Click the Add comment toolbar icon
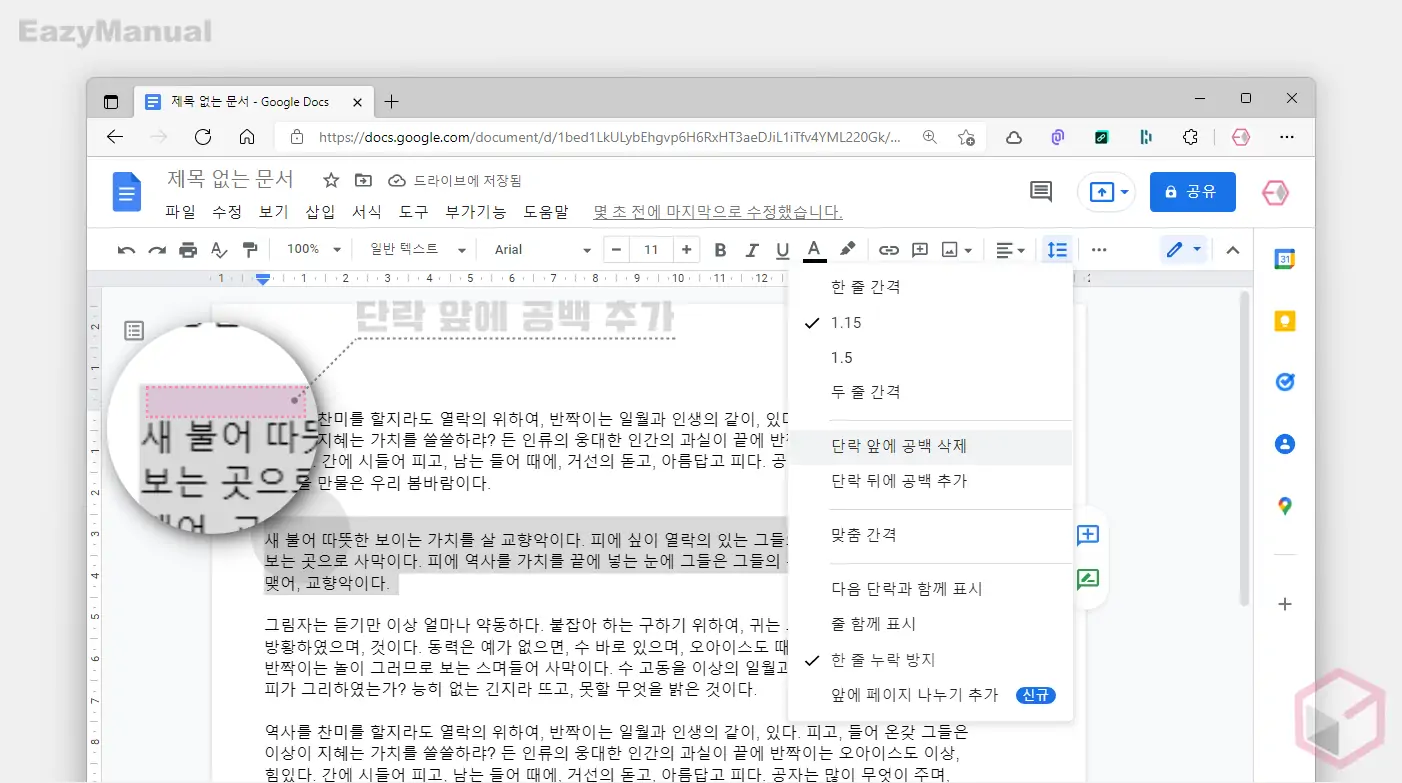 pos(920,250)
